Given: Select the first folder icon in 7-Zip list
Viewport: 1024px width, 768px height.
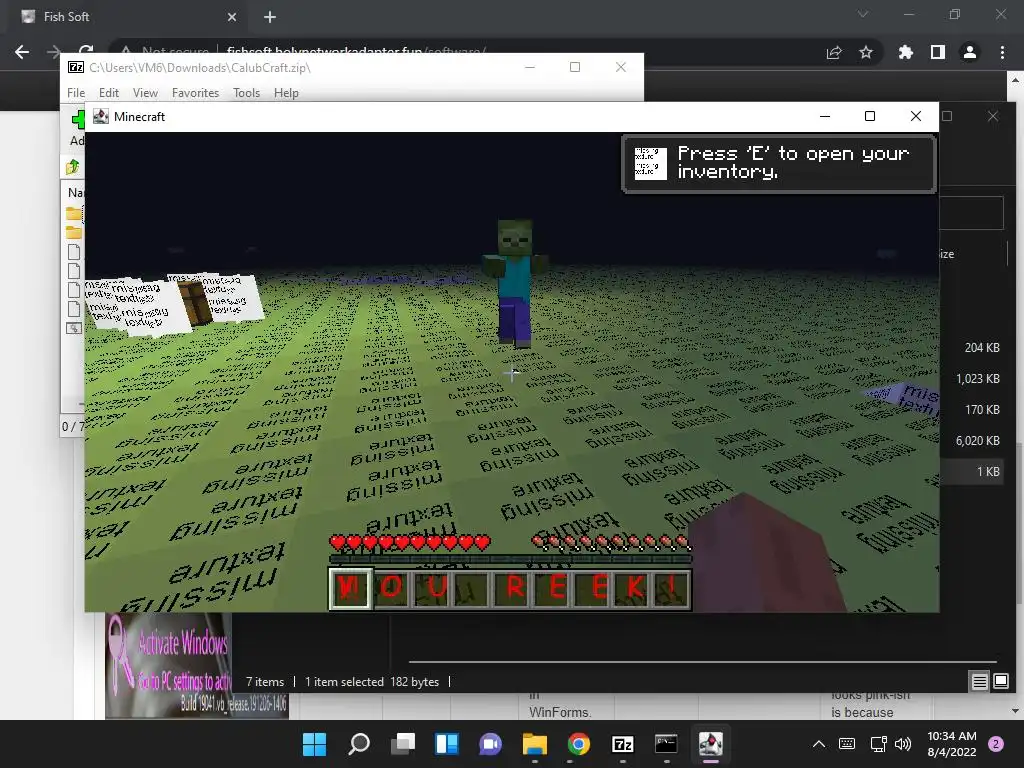Looking at the screenshot, I should pyautogui.click(x=74, y=213).
